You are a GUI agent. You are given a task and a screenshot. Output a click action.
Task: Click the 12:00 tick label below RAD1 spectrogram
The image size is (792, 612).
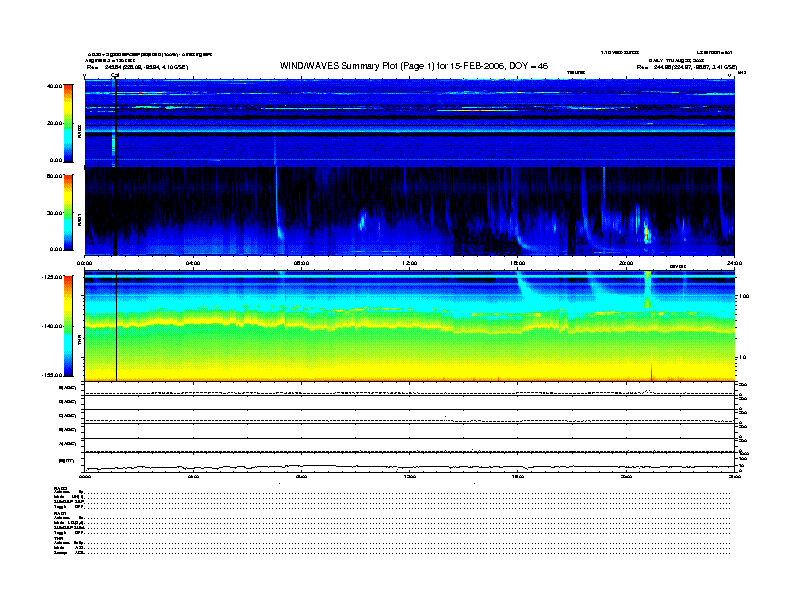pos(410,263)
